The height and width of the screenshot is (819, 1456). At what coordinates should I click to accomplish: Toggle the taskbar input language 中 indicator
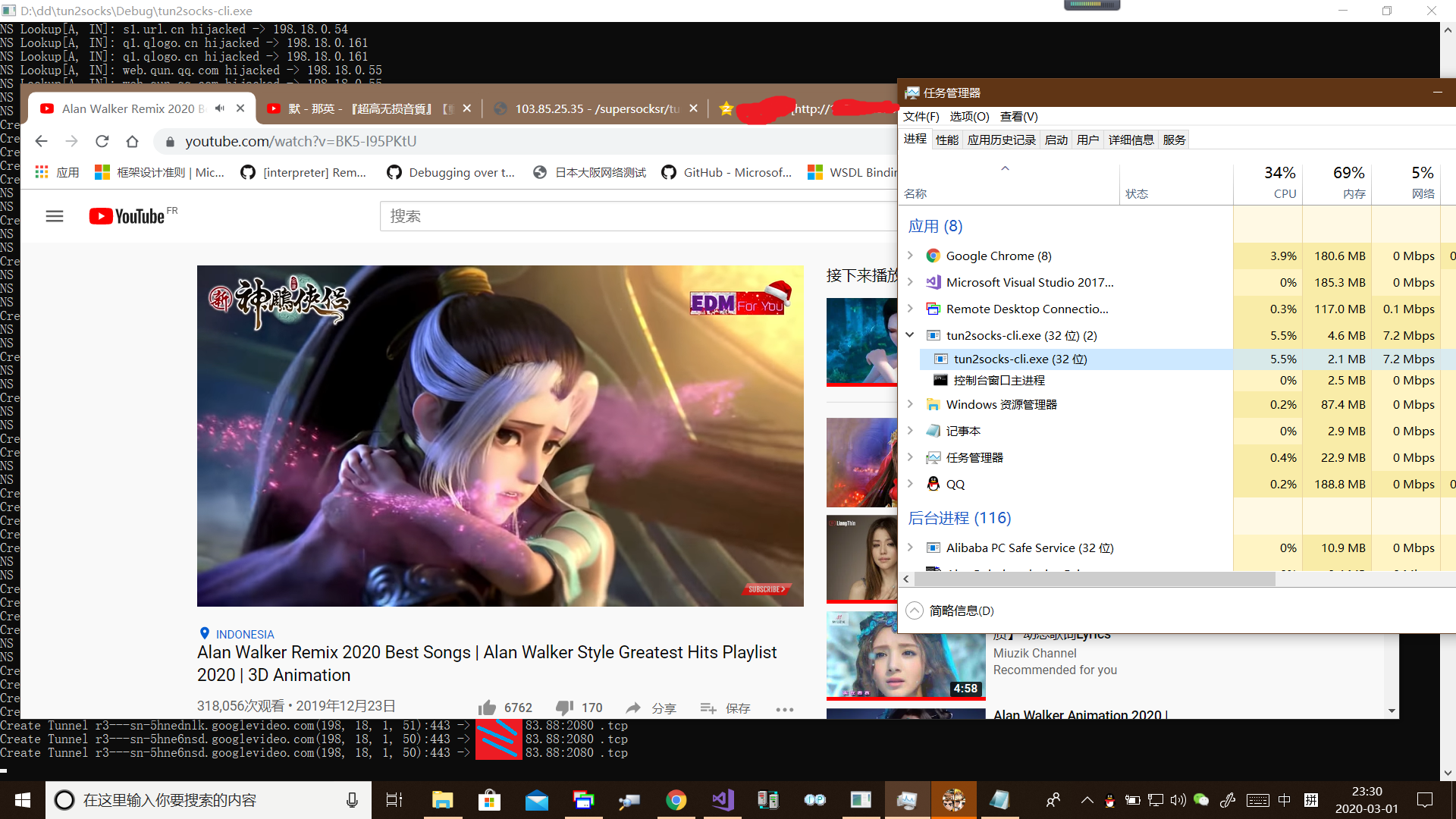point(1284,800)
